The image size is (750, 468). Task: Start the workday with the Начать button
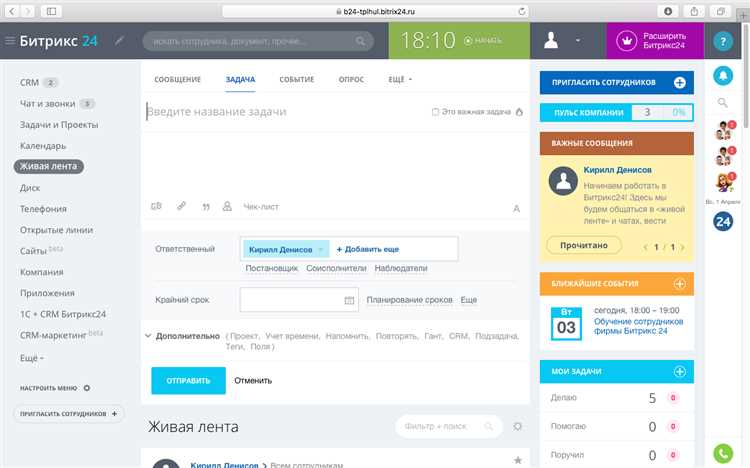pos(483,41)
